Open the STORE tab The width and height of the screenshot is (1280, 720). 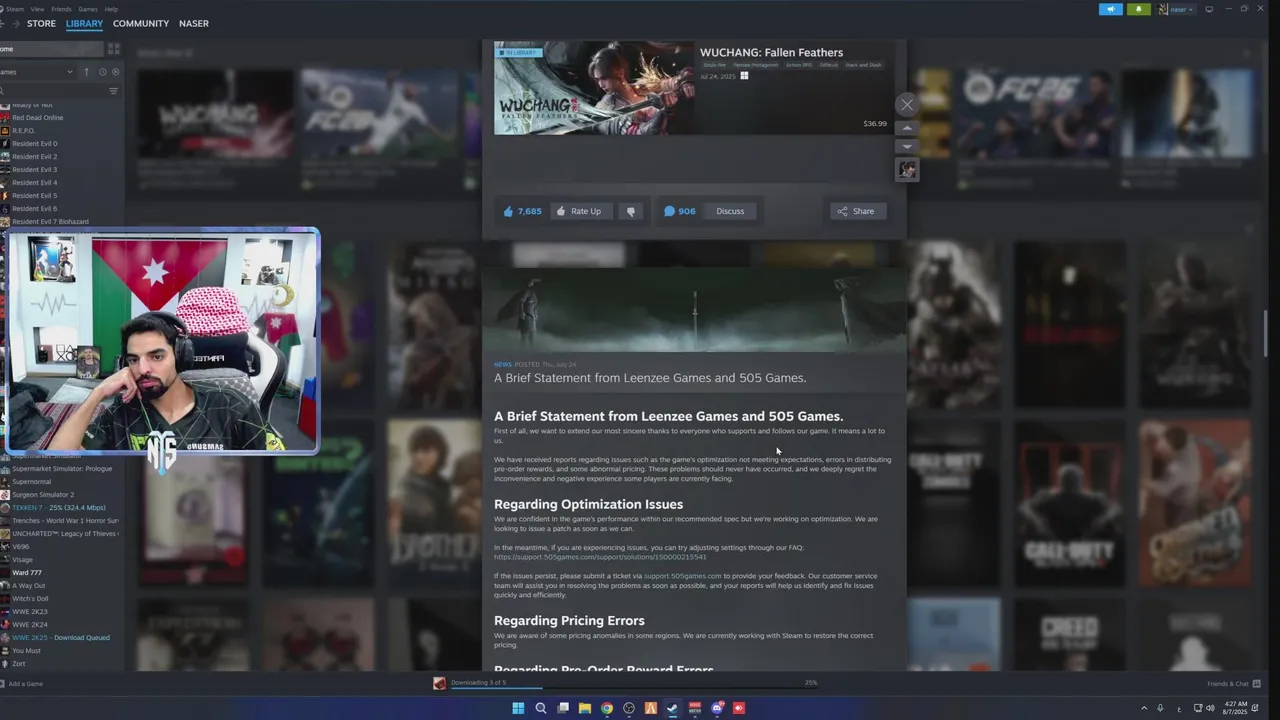coord(41,23)
